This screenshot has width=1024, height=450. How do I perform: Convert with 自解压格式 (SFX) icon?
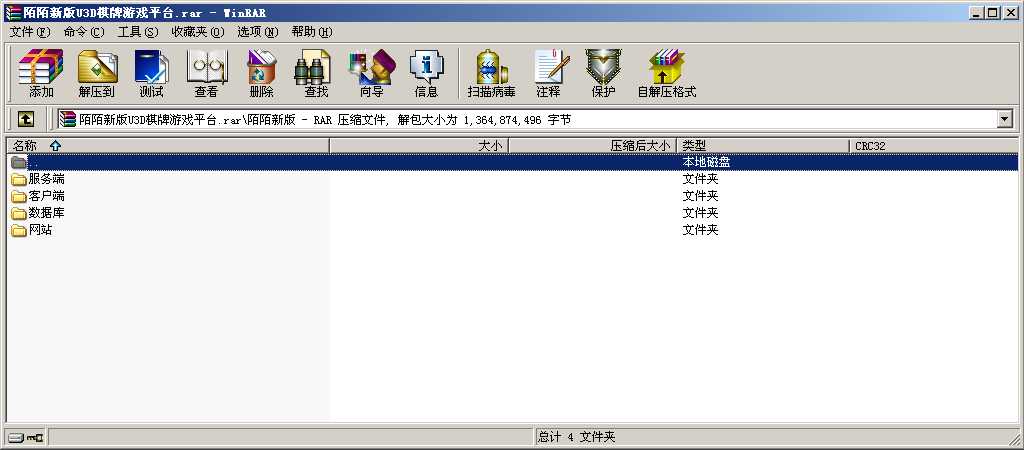[x=667, y=72]
